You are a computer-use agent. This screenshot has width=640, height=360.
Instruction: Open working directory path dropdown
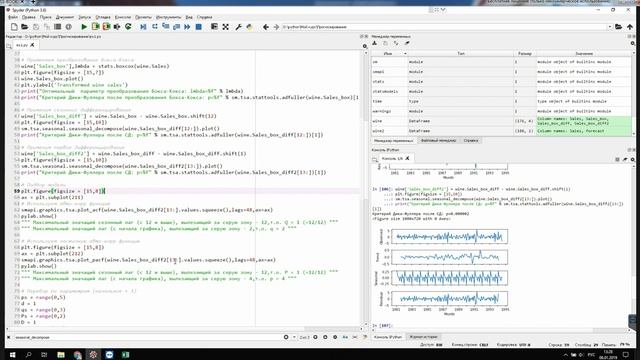pyautogui.click(x=610, y=27)
